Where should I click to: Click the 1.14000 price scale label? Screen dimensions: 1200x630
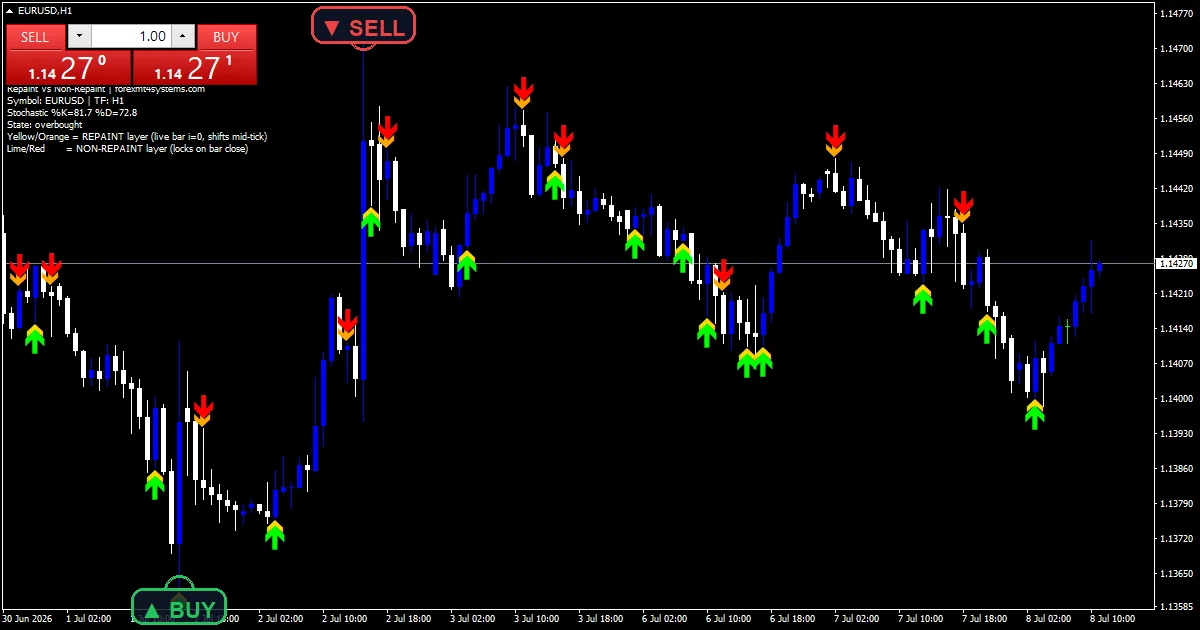click(1177, 399)
